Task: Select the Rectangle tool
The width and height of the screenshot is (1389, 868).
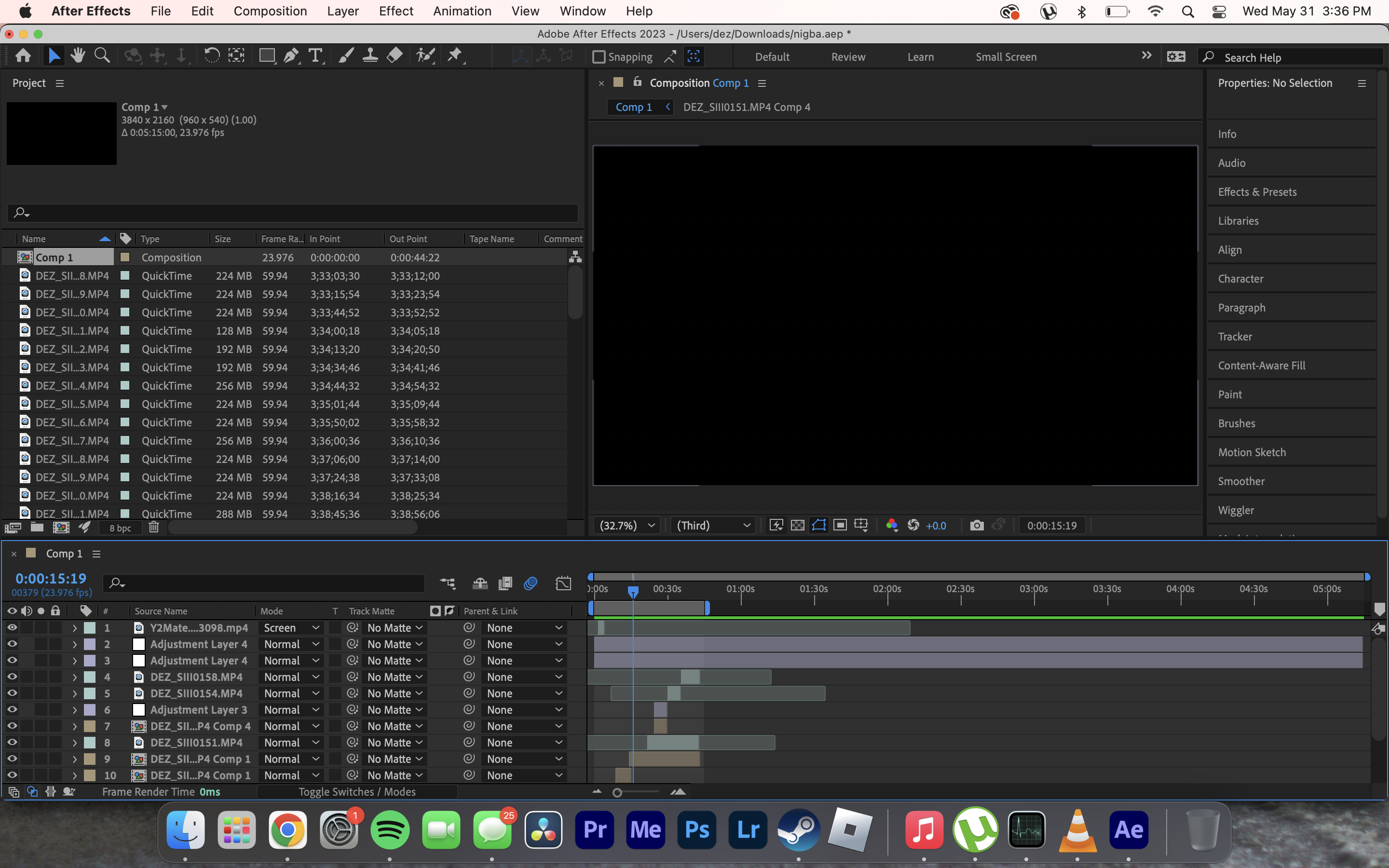Action: click(267, 55)
